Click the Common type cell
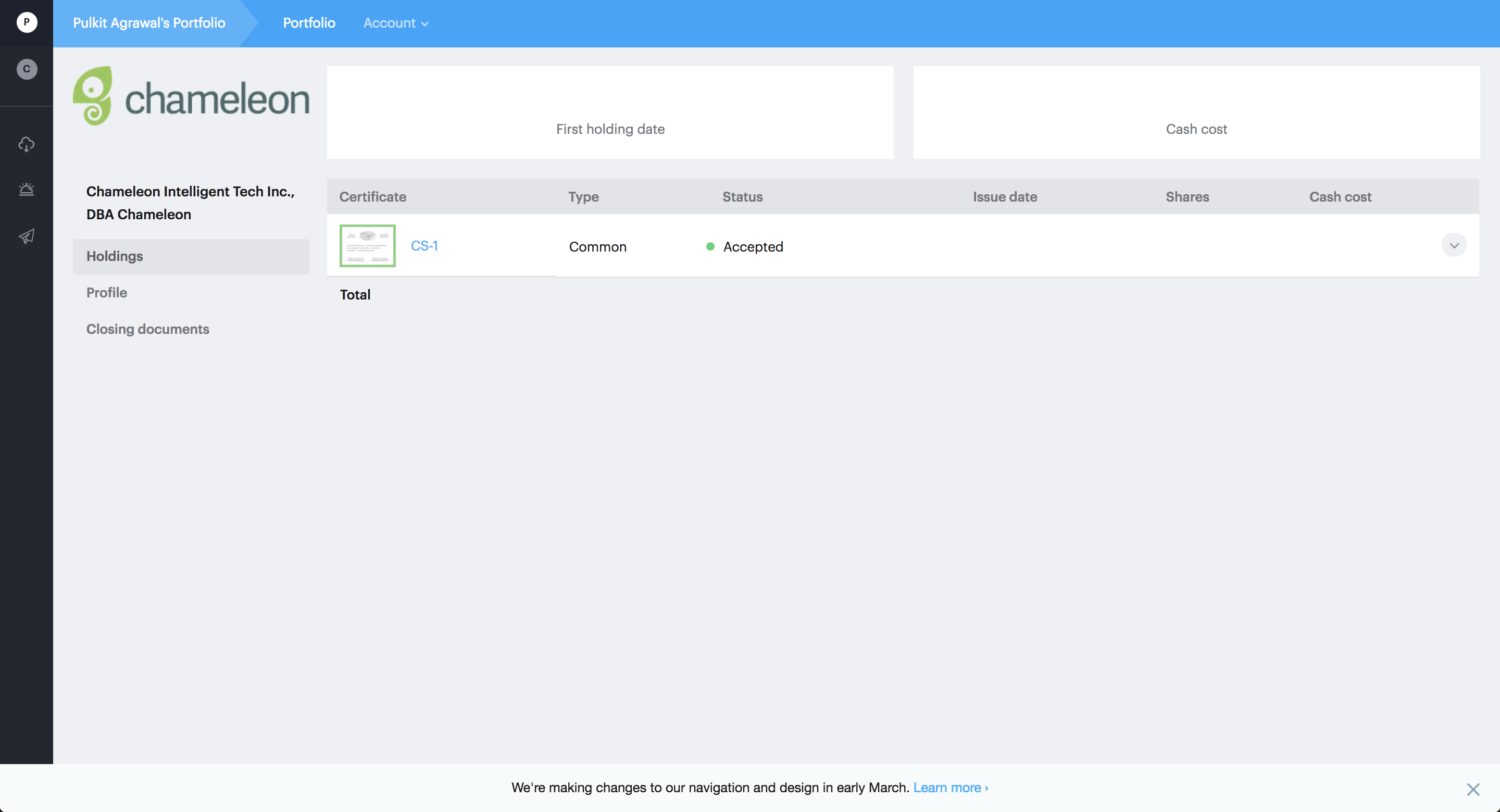Viewport: 1500px width, 812px height. tap(597, 246)
